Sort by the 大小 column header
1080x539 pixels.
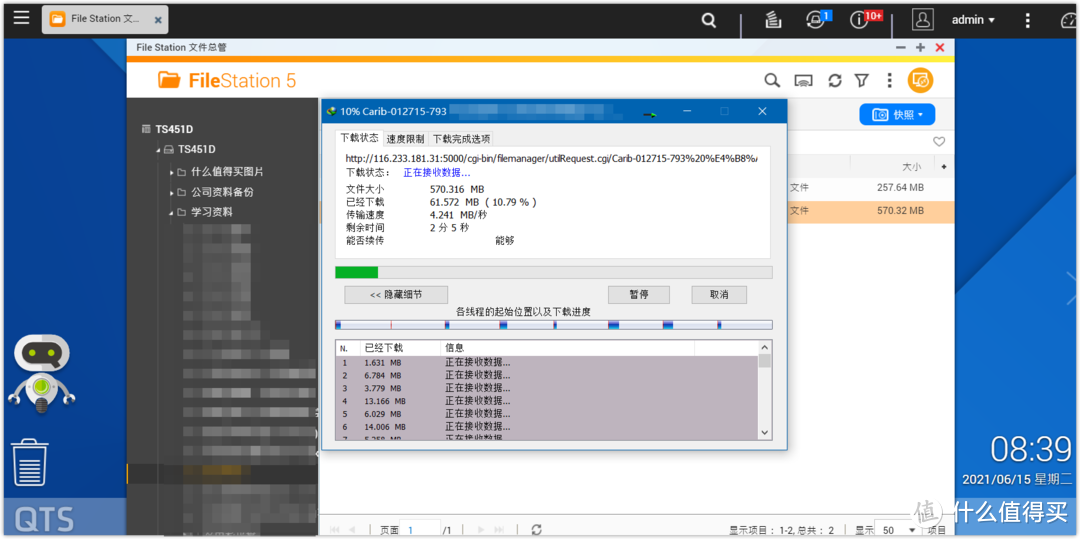[911, 167]
